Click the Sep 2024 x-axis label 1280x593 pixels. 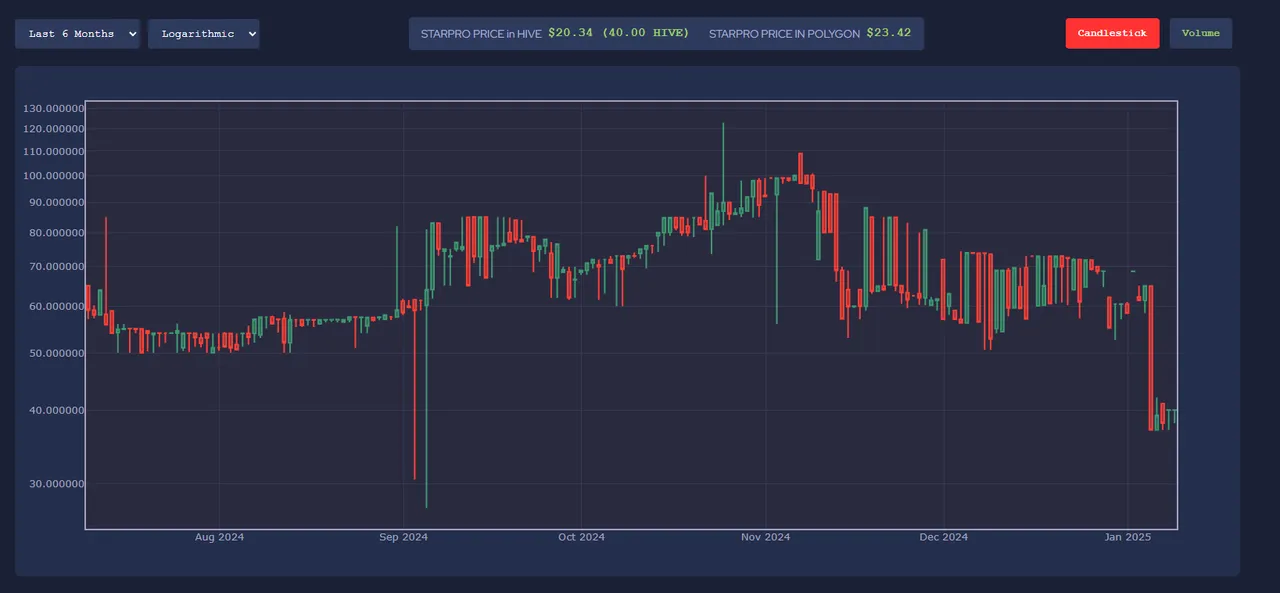[403, 537]
